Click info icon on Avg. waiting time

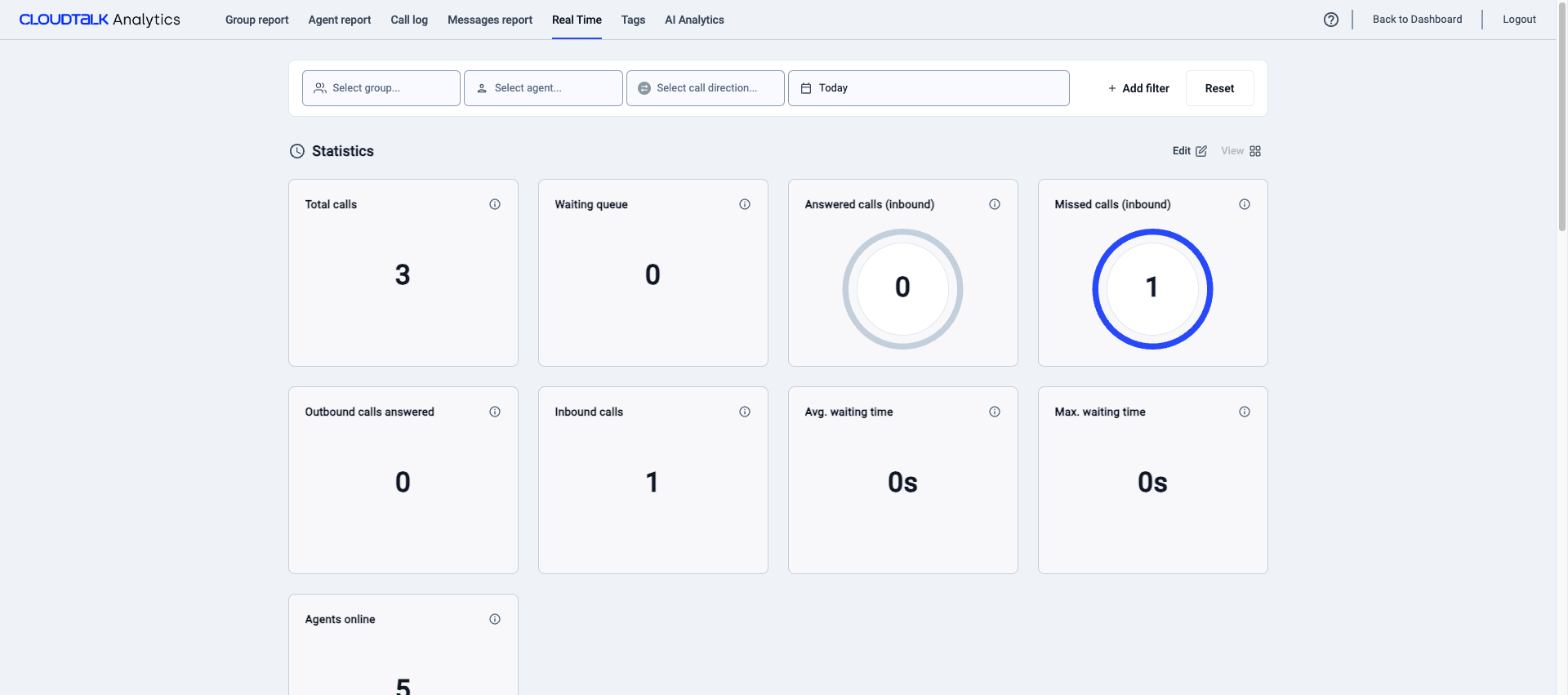[x=995, y=412]
